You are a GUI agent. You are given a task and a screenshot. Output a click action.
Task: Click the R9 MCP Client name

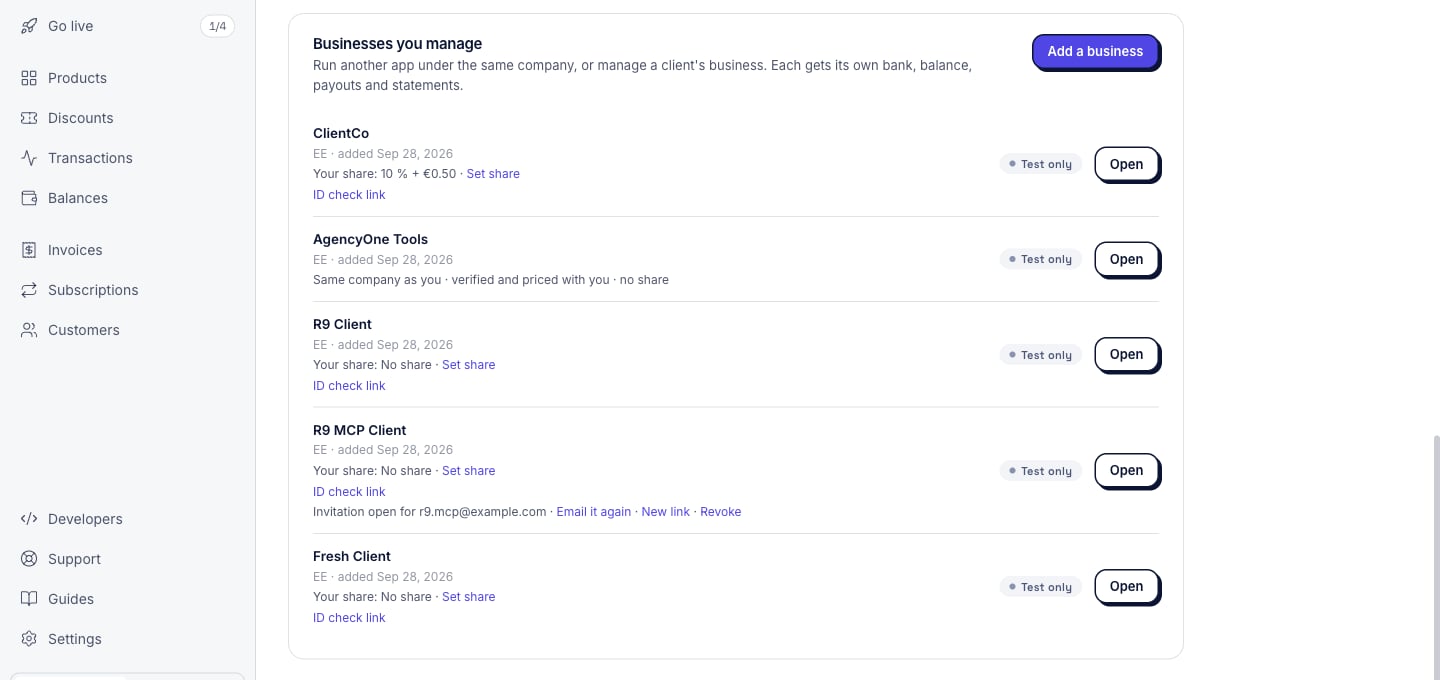[360, 431]
